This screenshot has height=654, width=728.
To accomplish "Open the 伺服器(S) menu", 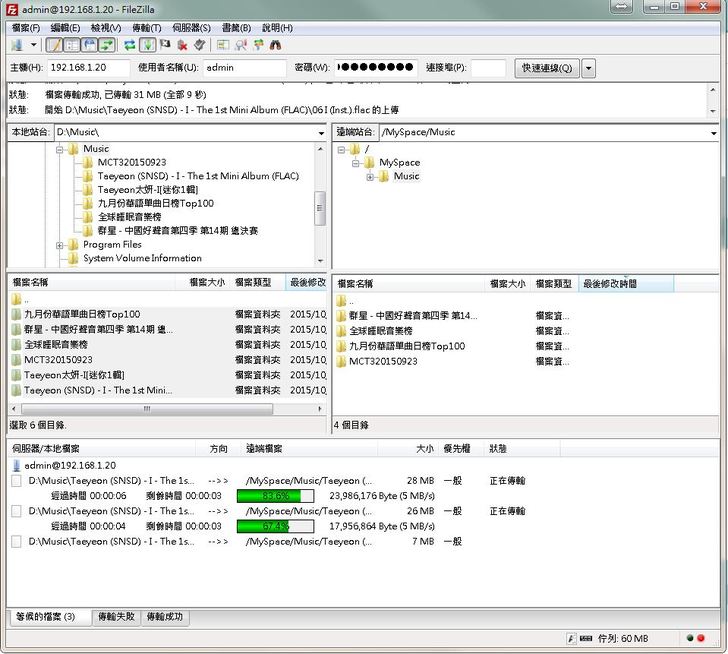I will point(189,27).
